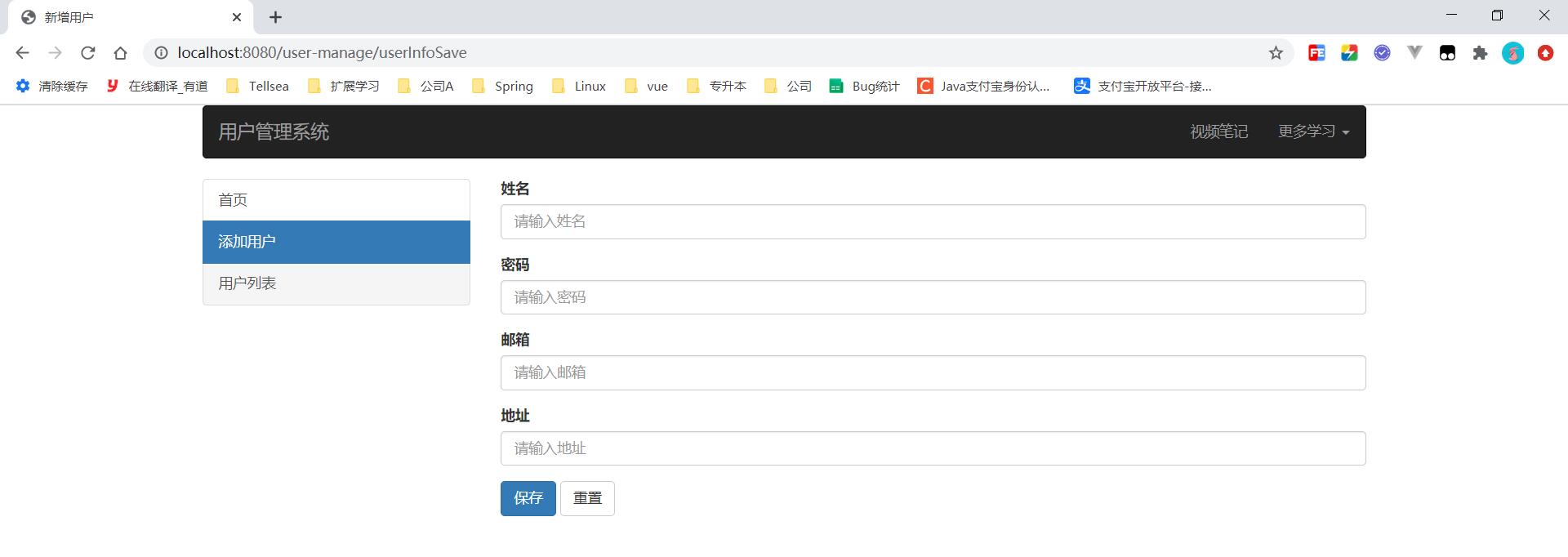Focus the 请输入姓名 name field
Viewport: 1568px width, 557px height.
(x=933, y=221)
